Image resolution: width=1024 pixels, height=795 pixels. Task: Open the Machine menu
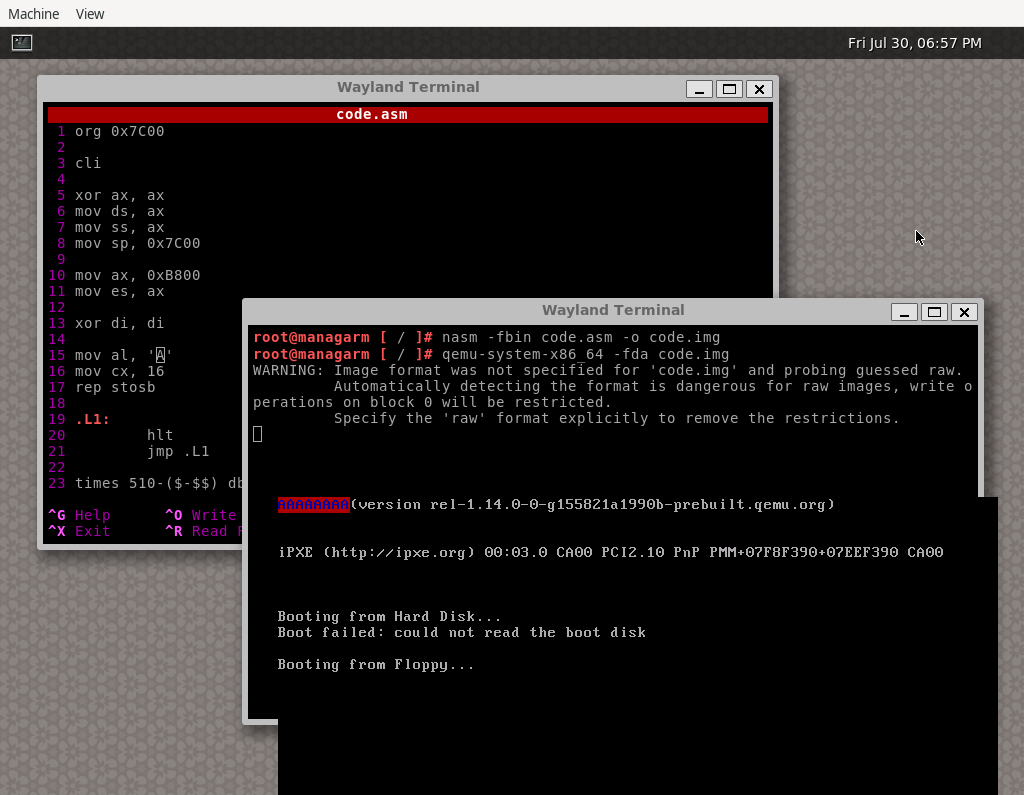pyautogui.click(x=33, y=14)
